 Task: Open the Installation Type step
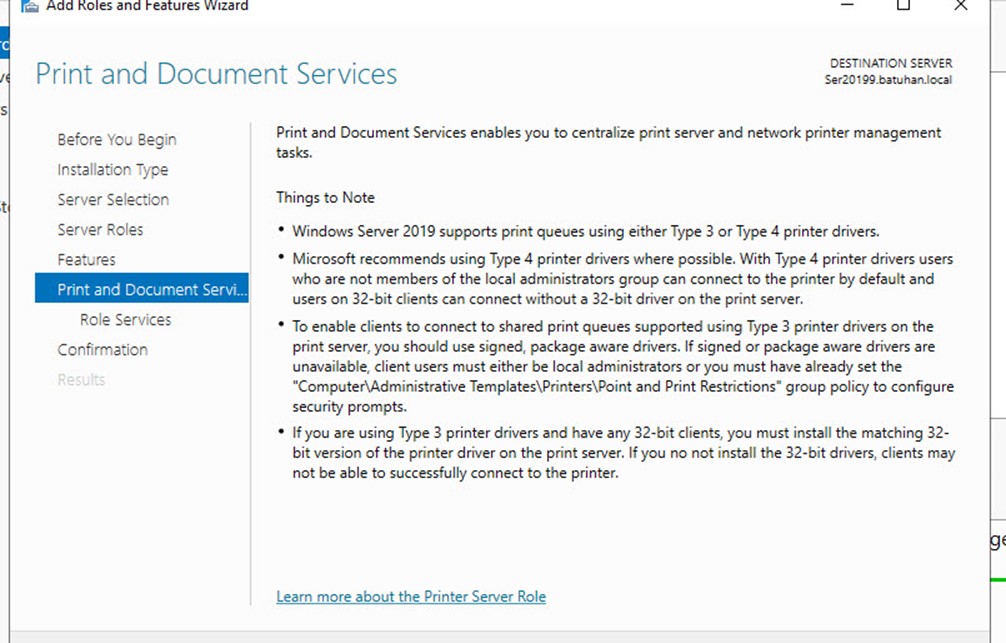(112, 170)
